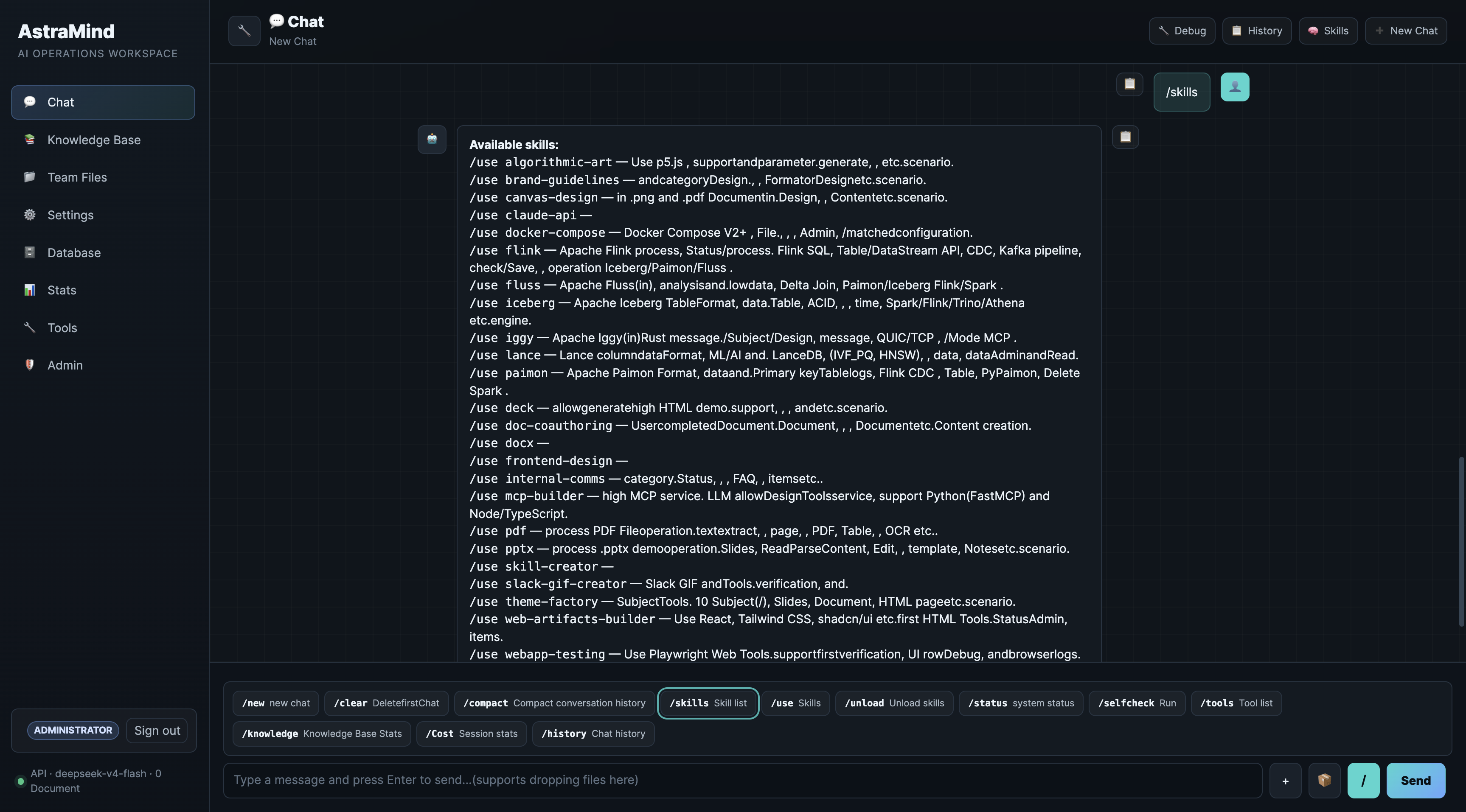Open the Debug panel
This screenshot has height=812, width=1466.
pos(1182,31)
